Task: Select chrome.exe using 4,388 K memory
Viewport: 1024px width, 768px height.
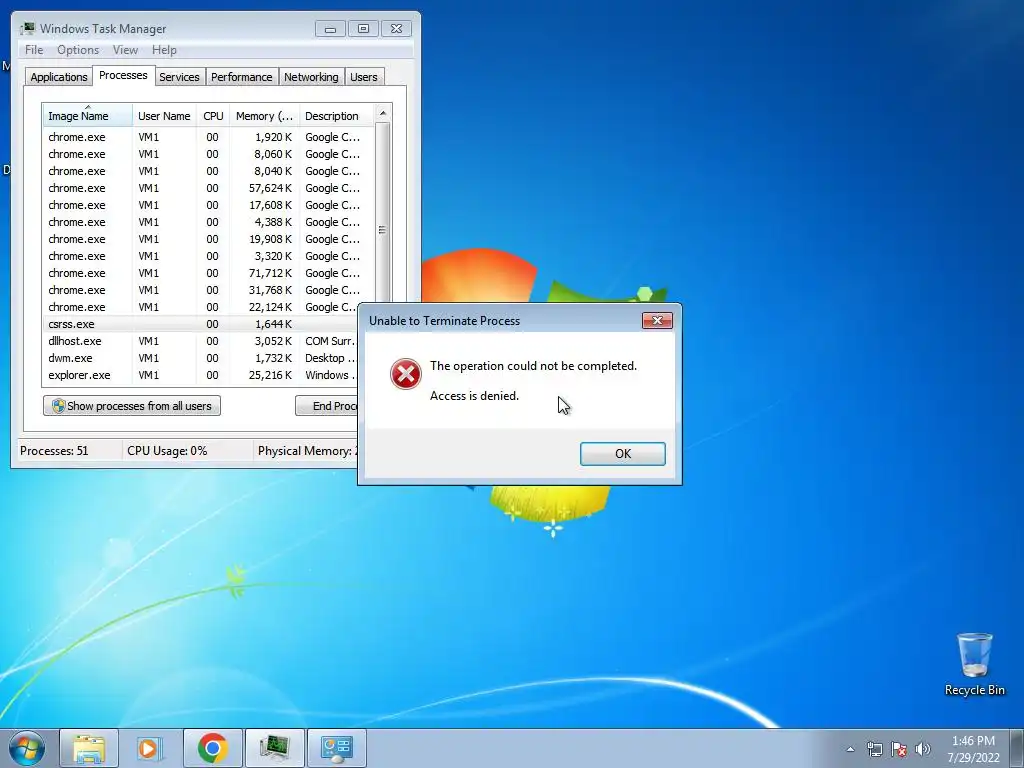Action: (x=209, y=222)
